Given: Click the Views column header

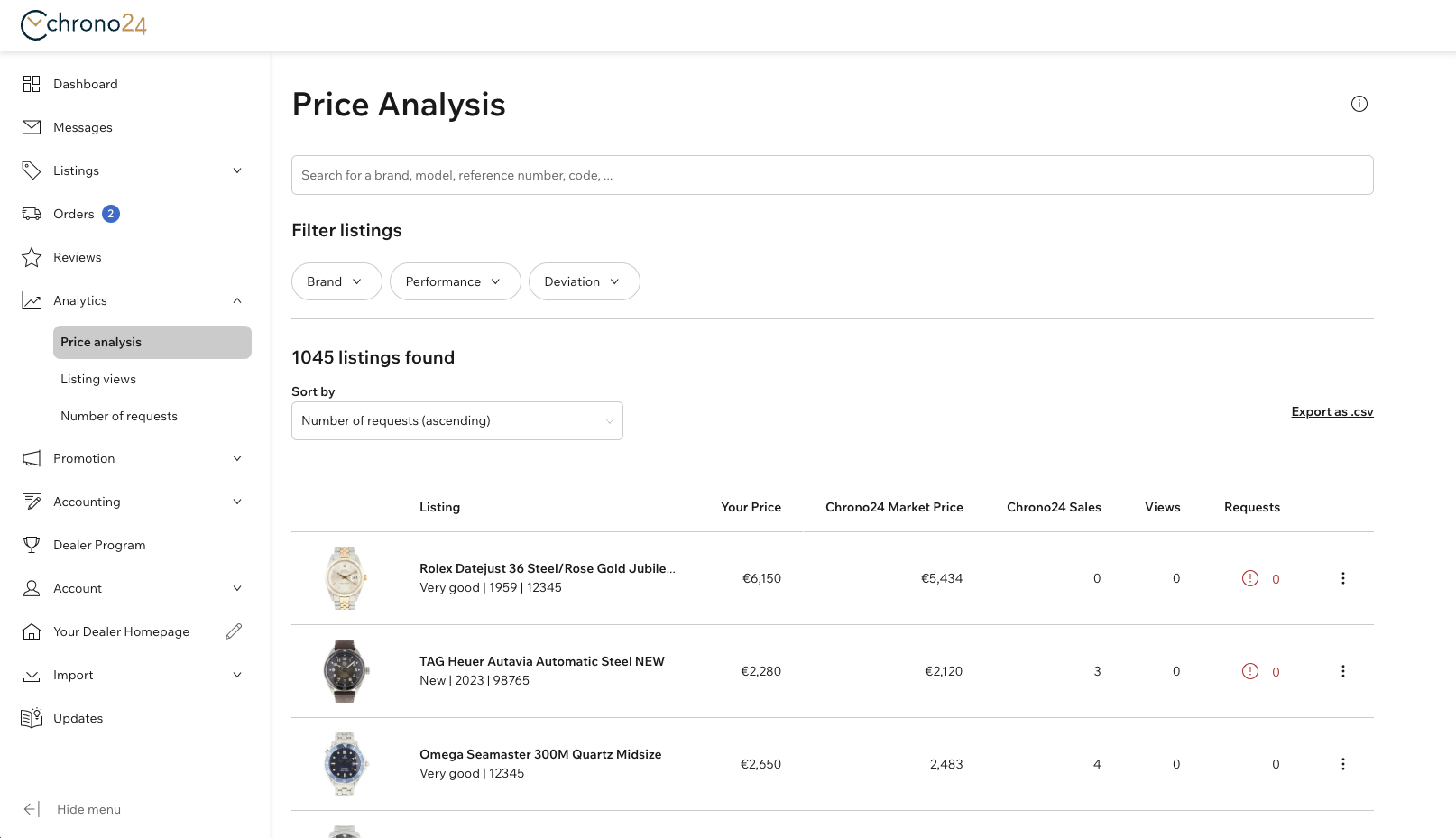Looking at the screenshot, I should [x=1163, y=507].
